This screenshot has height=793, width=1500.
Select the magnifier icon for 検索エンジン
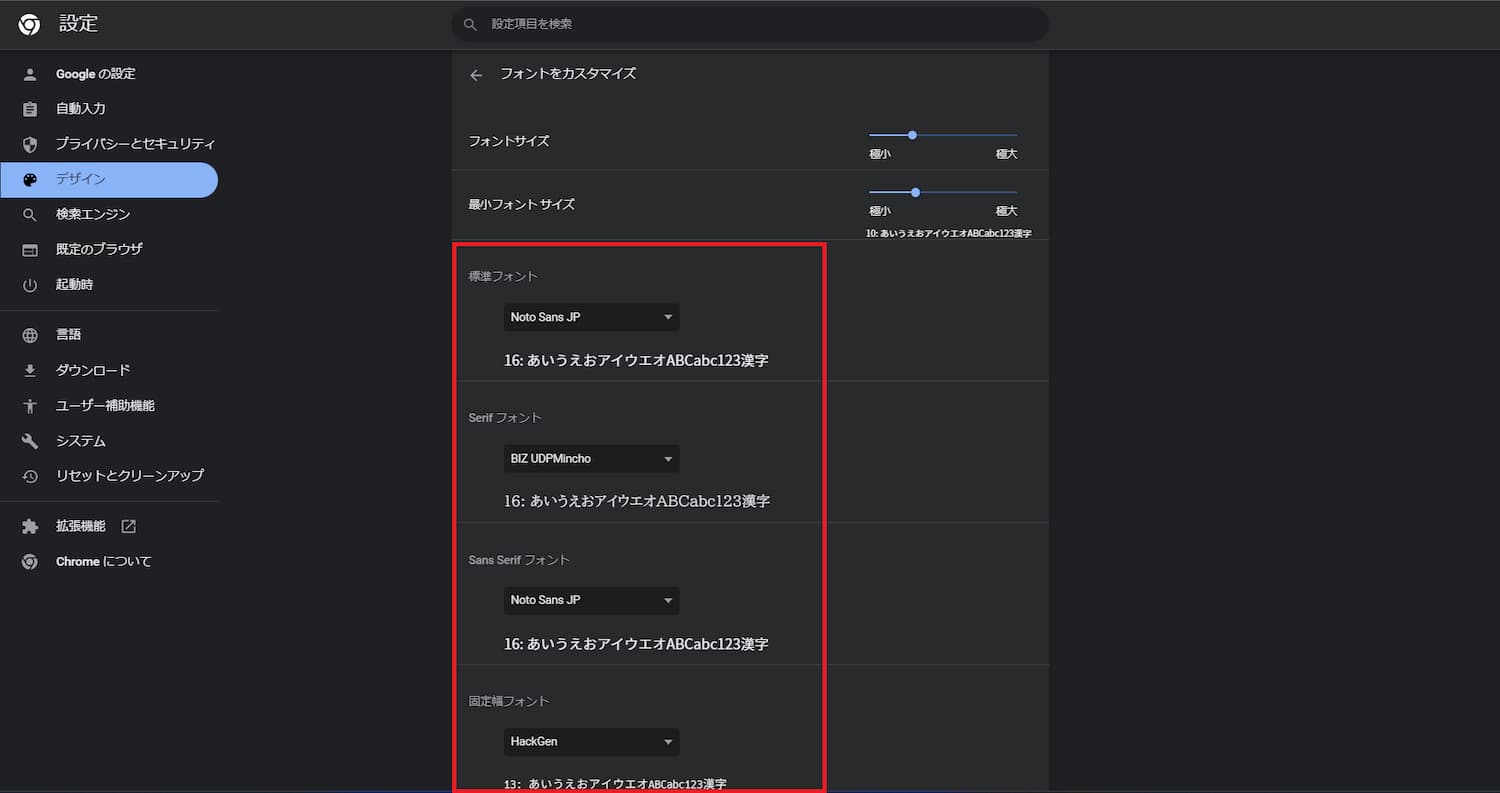(x=28, y=214)
